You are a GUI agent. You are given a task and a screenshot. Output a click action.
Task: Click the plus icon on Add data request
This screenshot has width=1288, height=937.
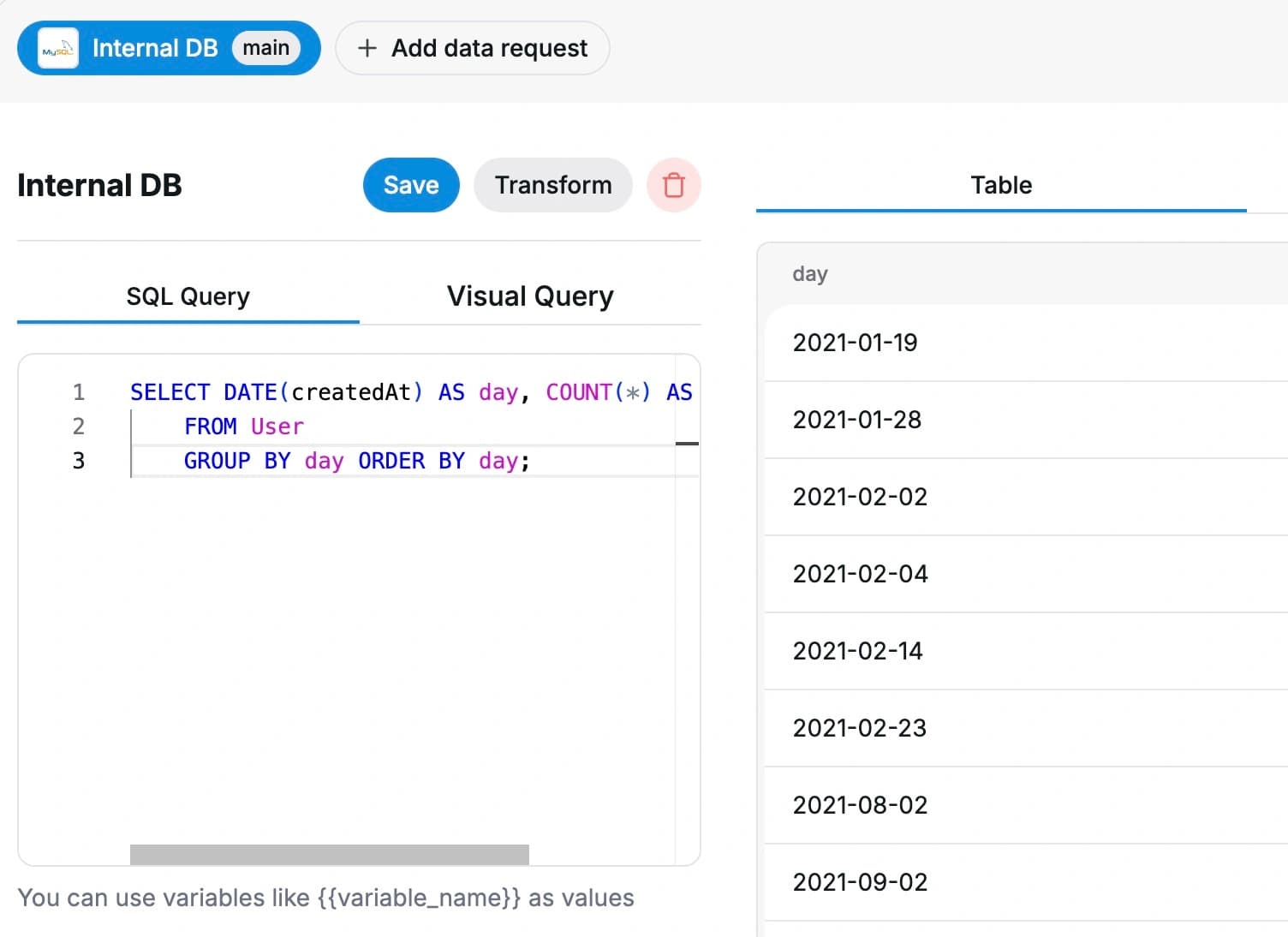367,48
